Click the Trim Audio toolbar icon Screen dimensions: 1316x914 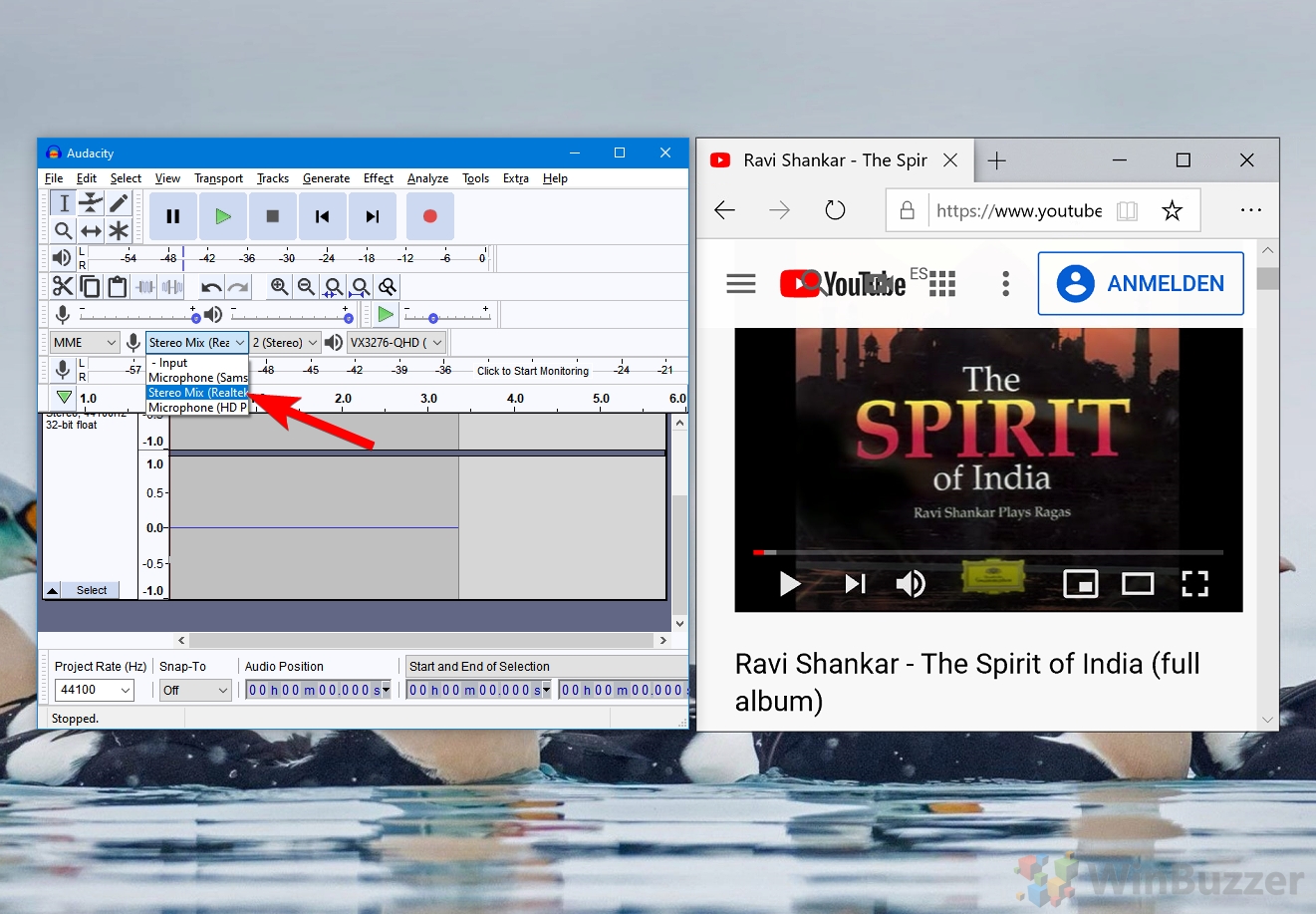143,286
